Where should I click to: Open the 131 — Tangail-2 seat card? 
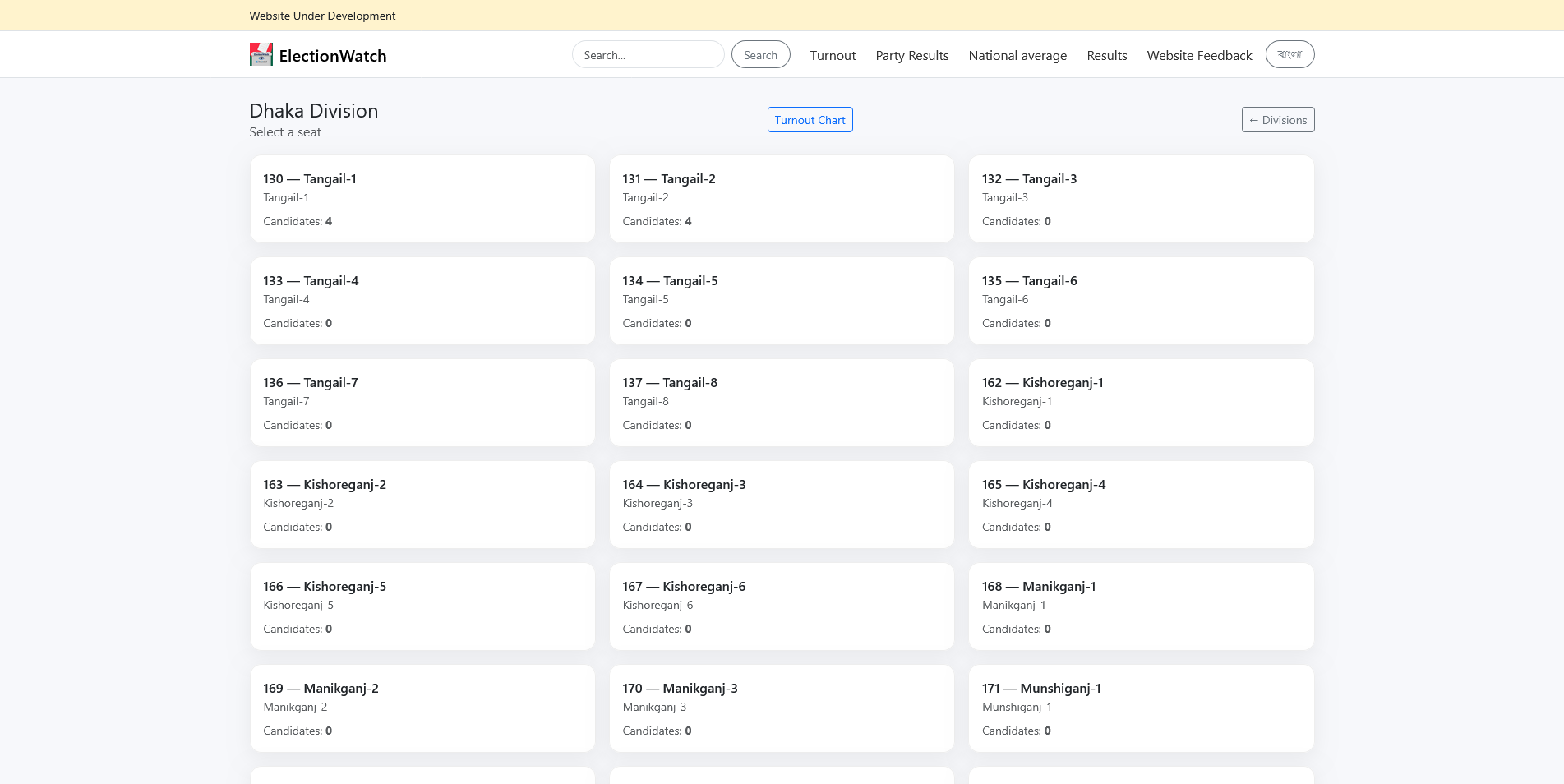pos(781,199)
